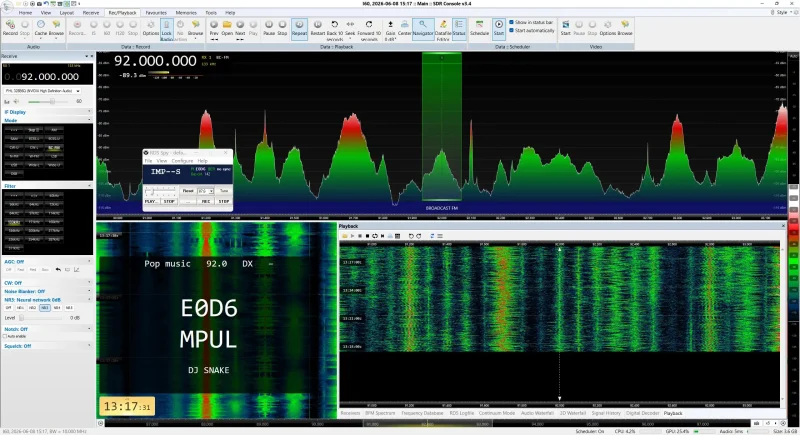800x435 pixels.
Task: Start video recording in Video group
Action: (565, 28)
